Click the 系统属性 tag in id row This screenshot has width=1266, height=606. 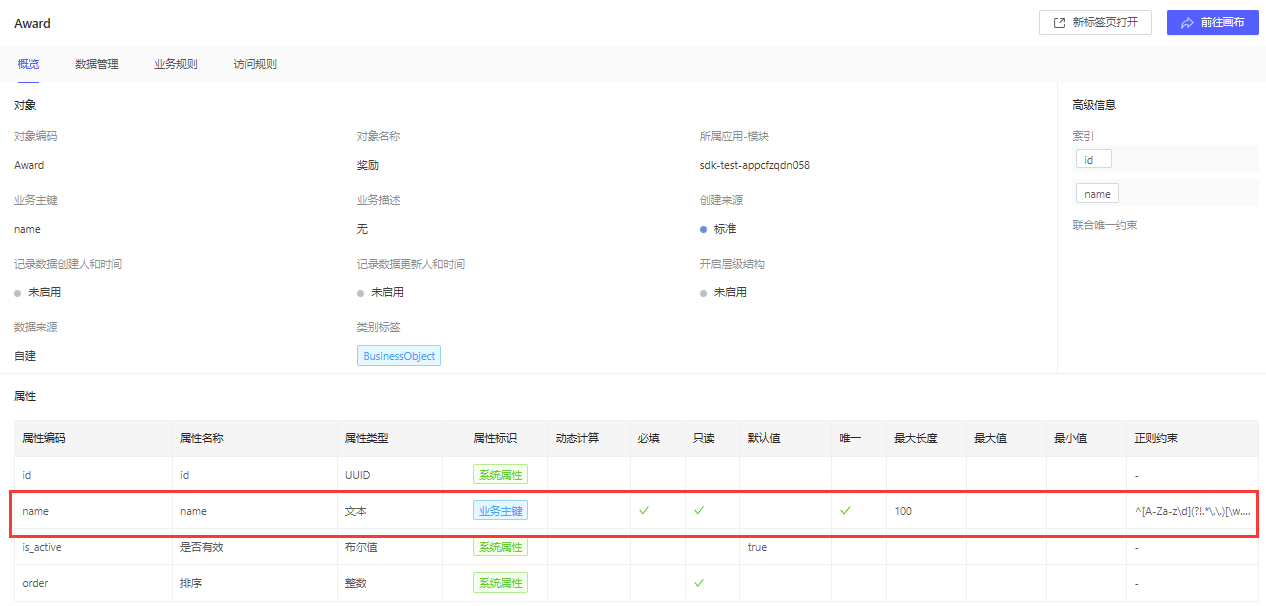pyautogui.click(x=500, y=475)
